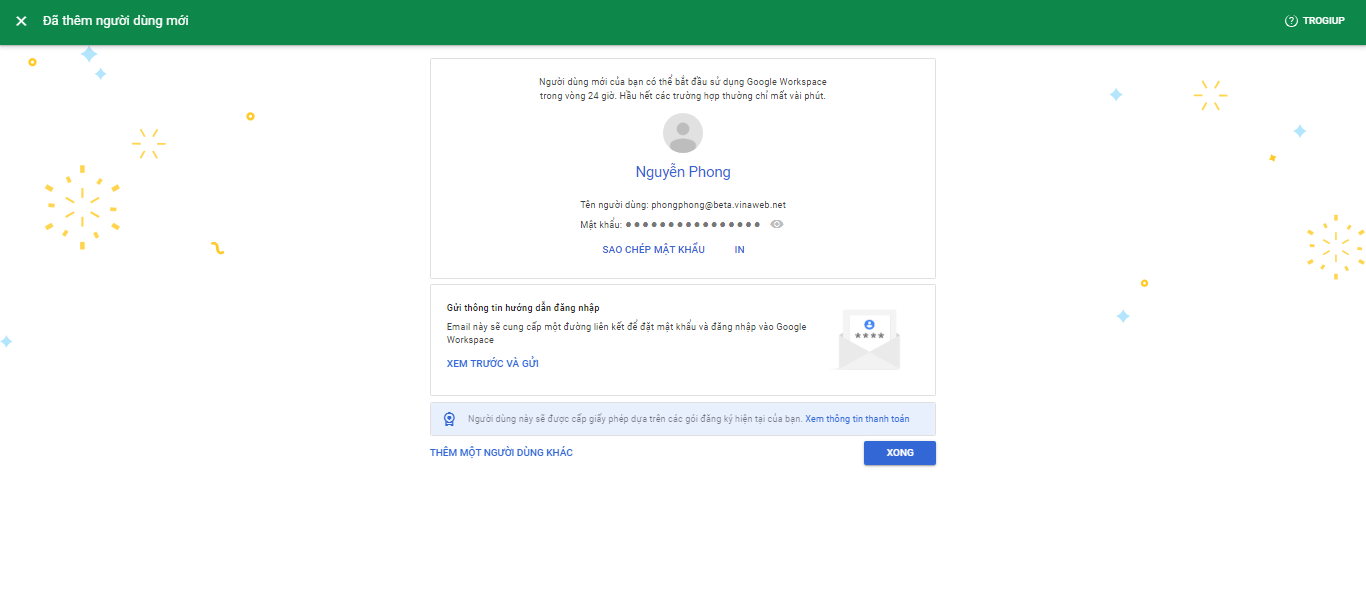Click the Gửi thông tin hướng dẫn đăng nhập heading
The height and width of the screenshot is (600, 1366).
[x=523, y=308]
